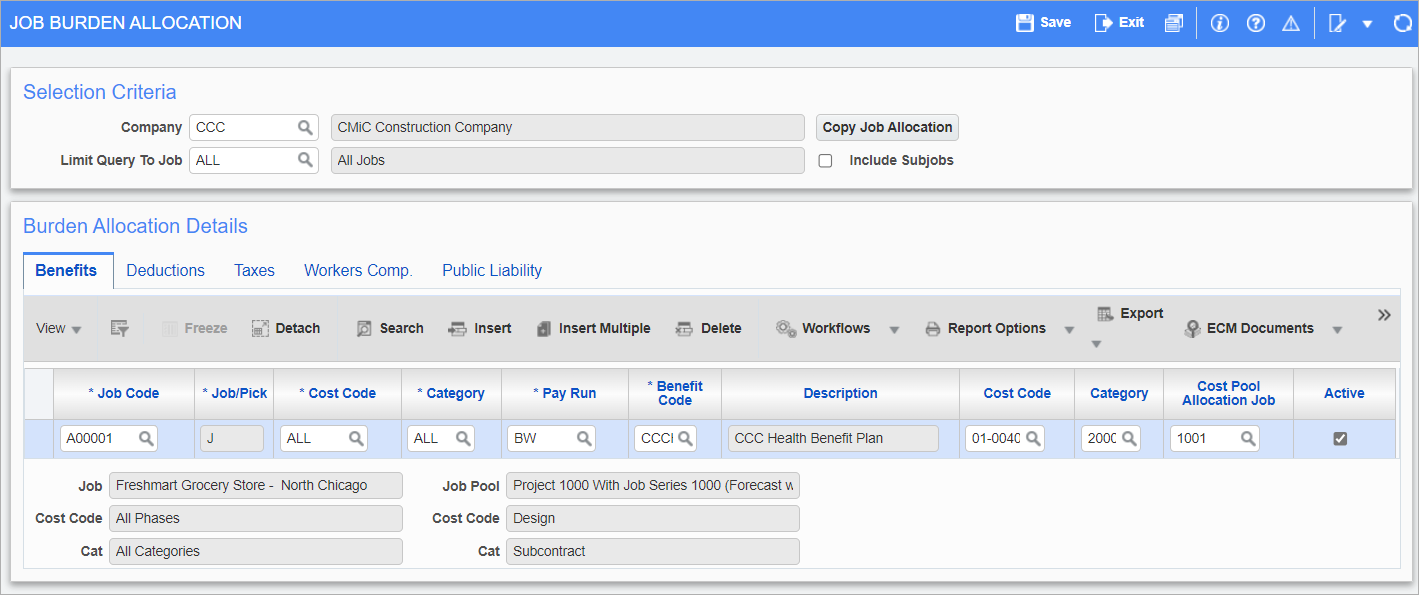This screenshot has height=595, width=1419.
Task: Click the Export toolbar button
Action: pos(1130,313)
